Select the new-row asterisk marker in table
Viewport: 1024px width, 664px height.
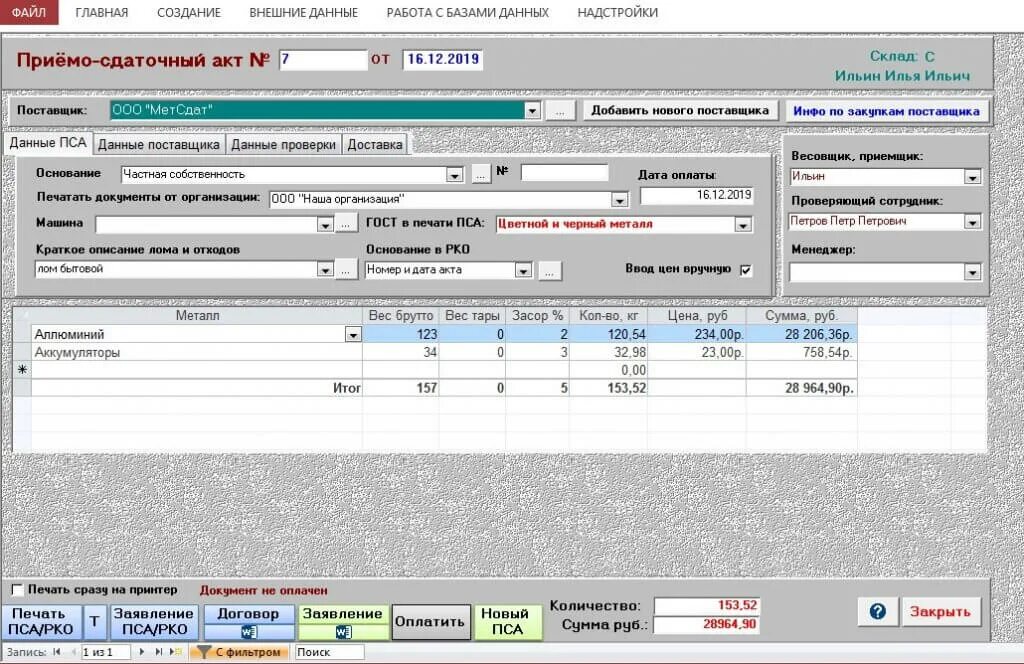22,370
